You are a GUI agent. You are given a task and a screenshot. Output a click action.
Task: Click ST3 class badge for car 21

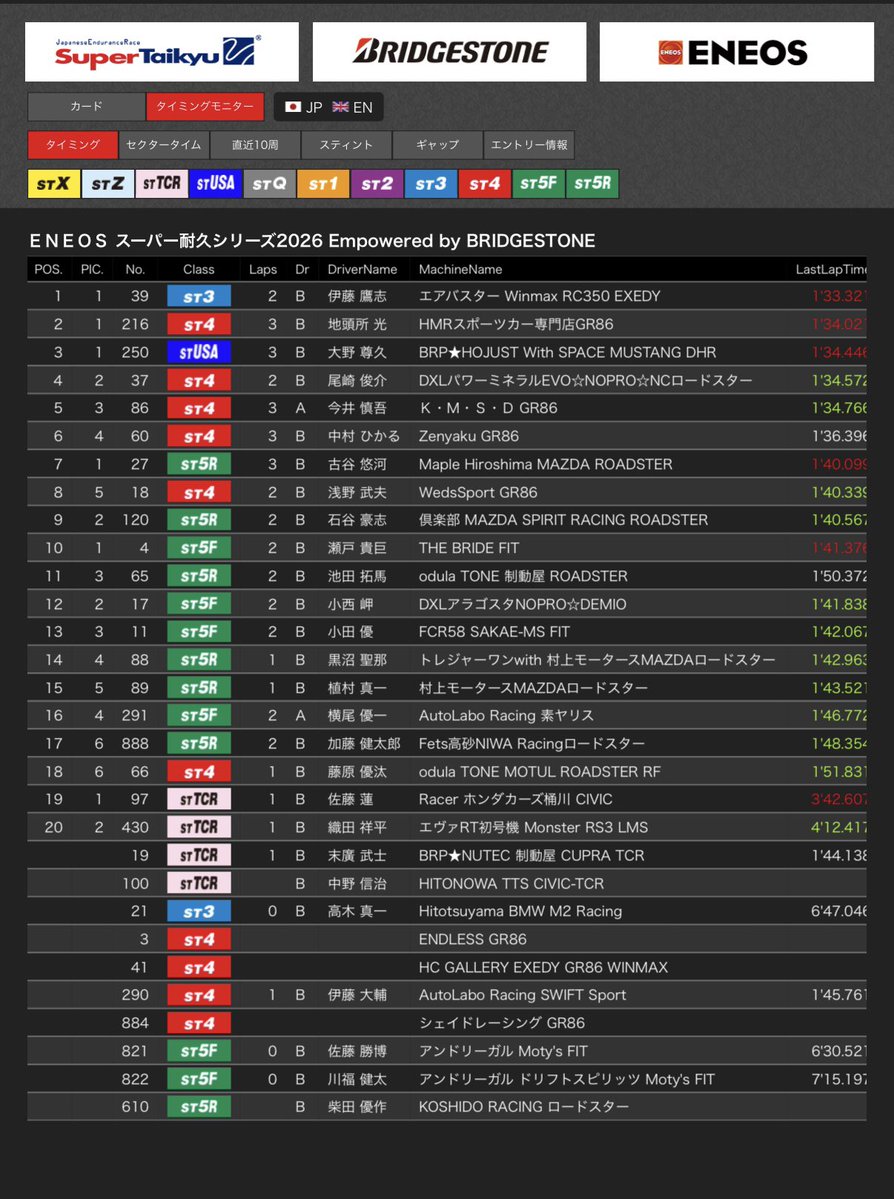199,911
